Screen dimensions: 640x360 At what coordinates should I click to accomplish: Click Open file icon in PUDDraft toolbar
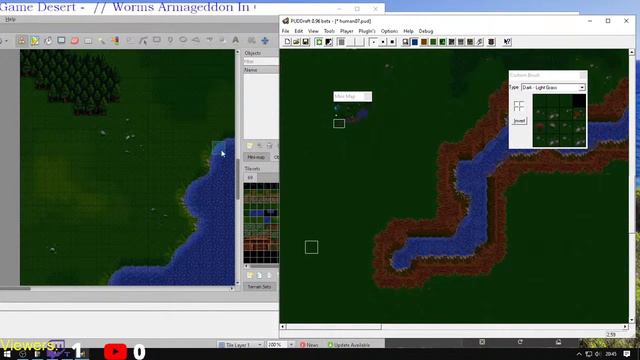point(296,42)
